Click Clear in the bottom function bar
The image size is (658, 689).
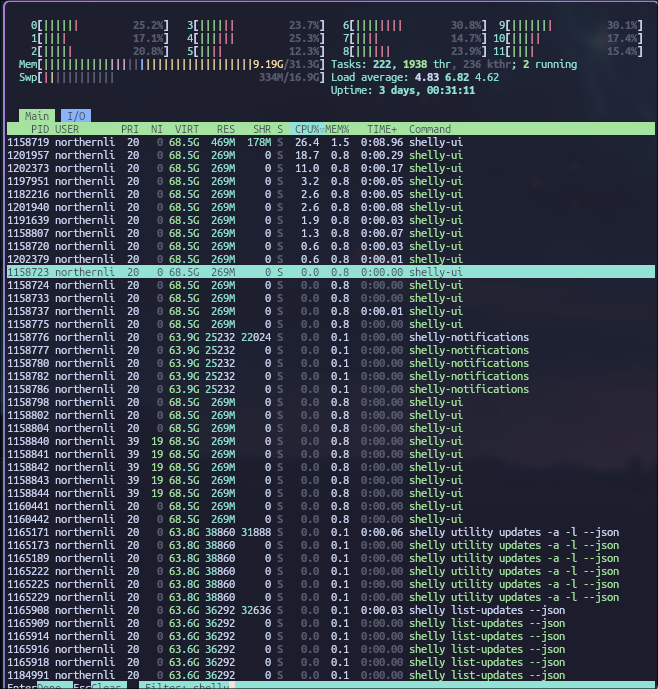tap(109, 686)
